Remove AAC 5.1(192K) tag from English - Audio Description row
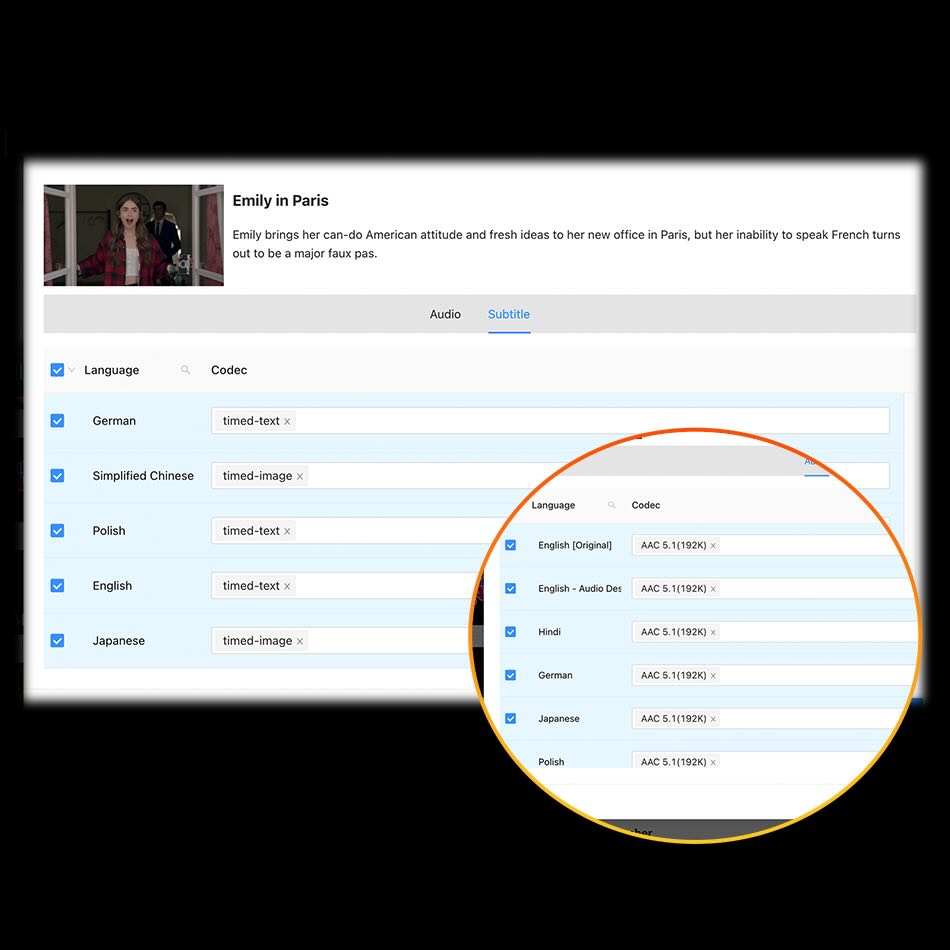 click(713, 589)
